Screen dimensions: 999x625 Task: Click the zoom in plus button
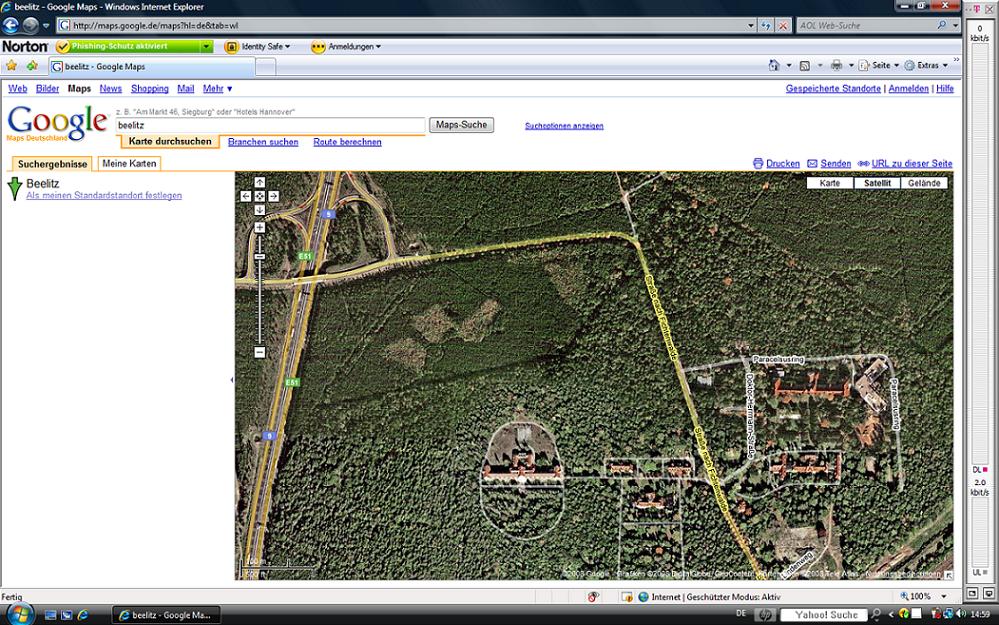click(260, 228)
